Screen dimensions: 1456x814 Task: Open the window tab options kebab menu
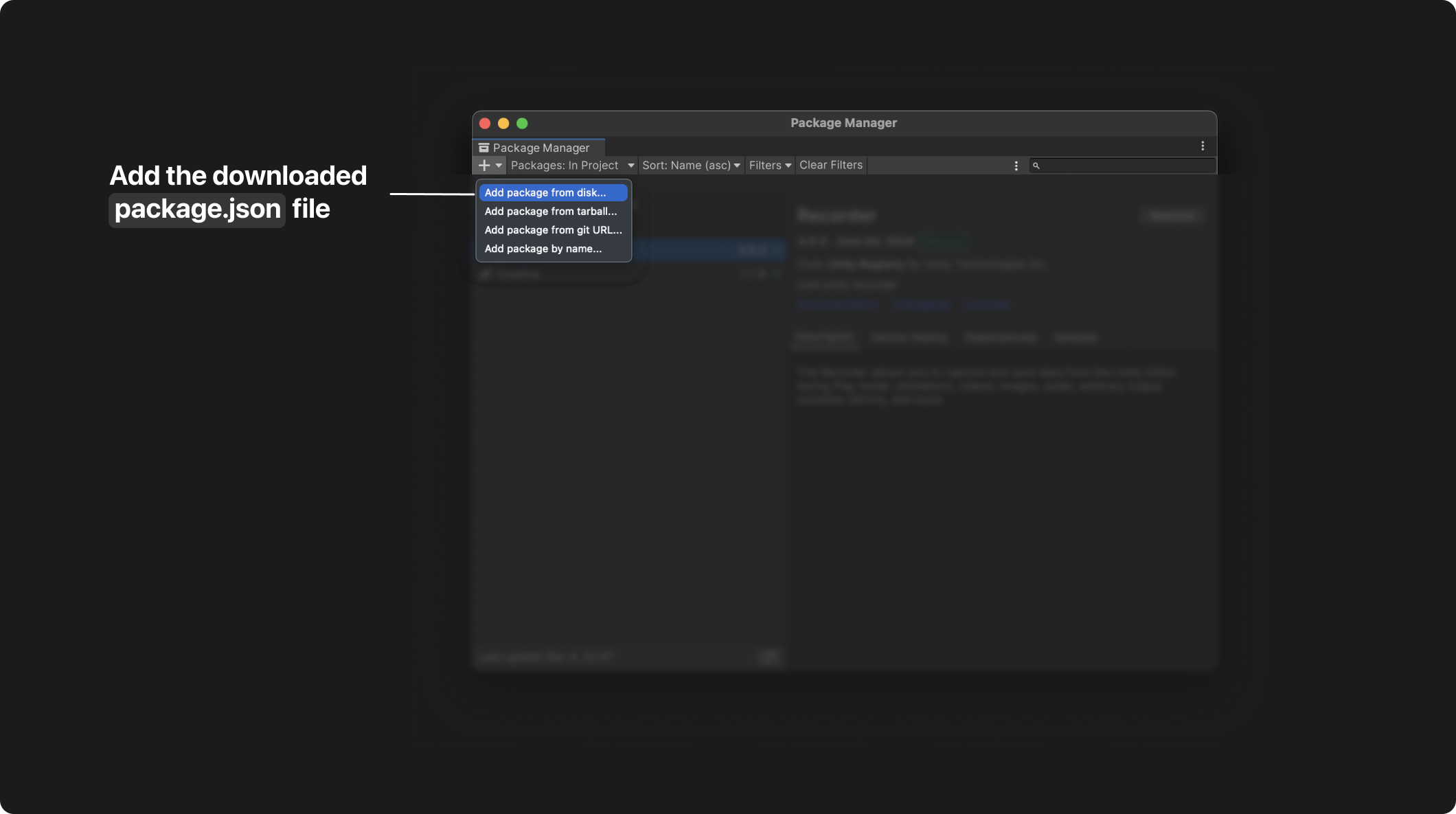tap(1203, 146)
